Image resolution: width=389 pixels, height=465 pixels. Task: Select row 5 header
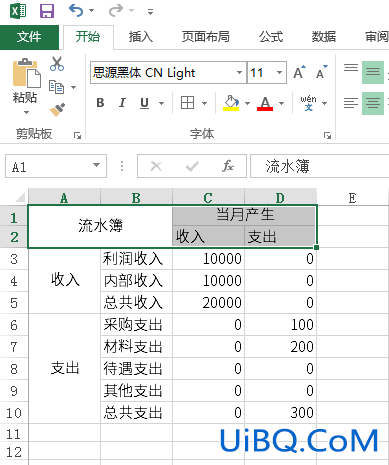pyautogui.click(x=14, y=303)
